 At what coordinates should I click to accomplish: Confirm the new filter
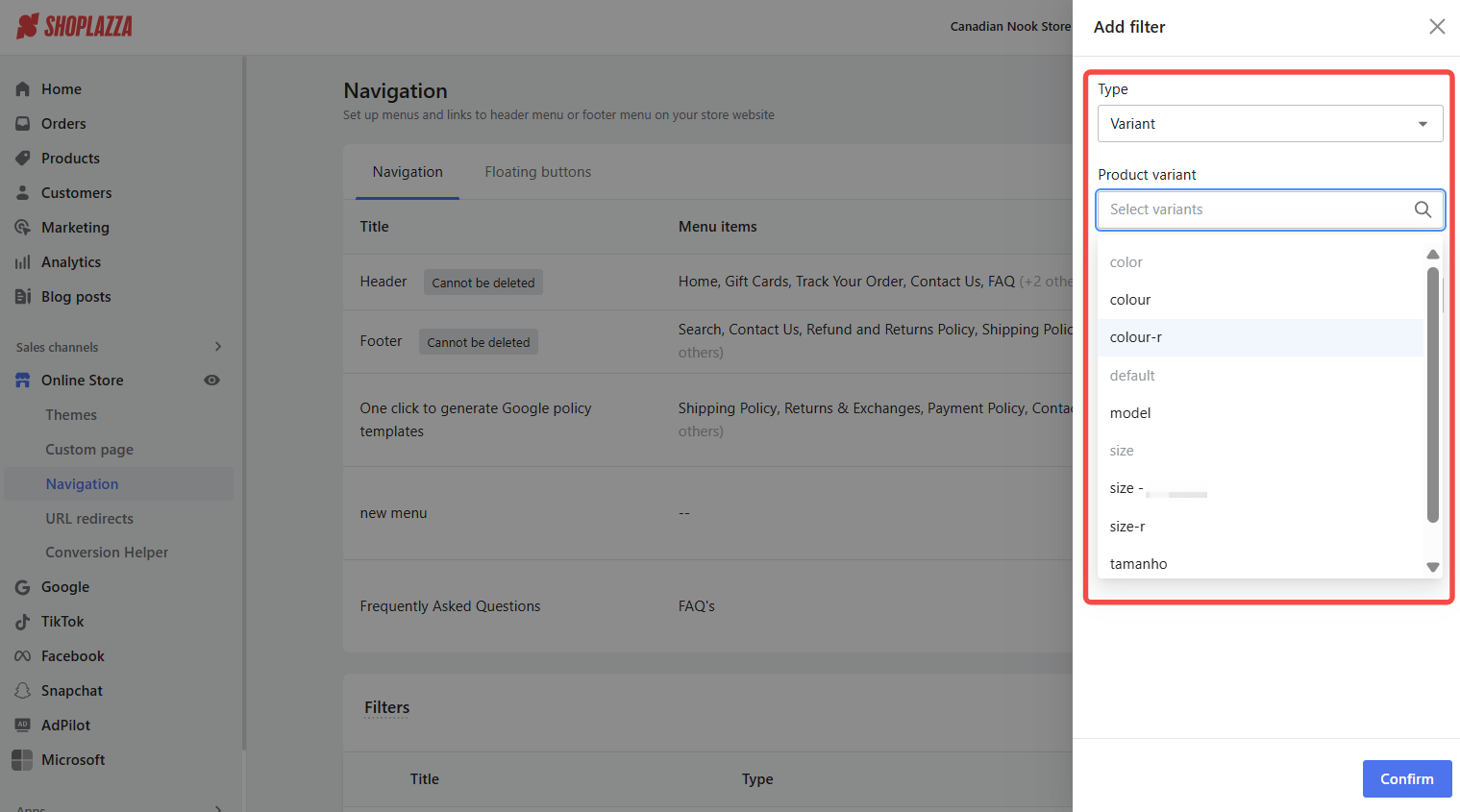point(1406,778)
